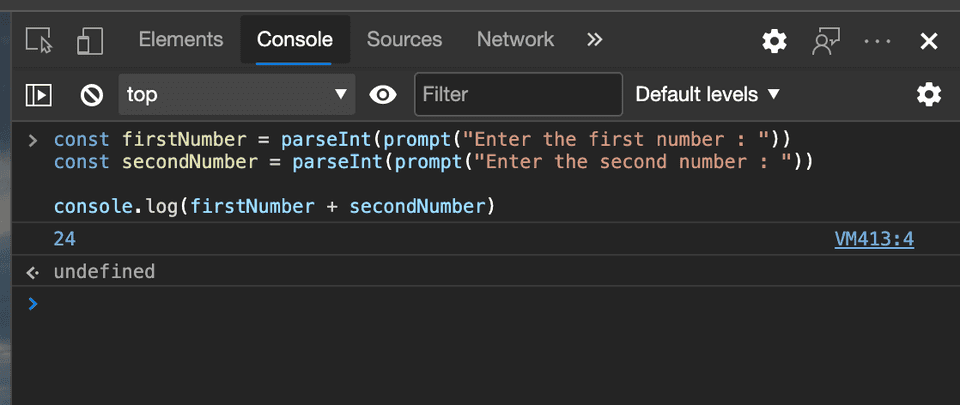Toggle live expression eye icon
The width and height of the screenshot is (960, 405).
382,95
